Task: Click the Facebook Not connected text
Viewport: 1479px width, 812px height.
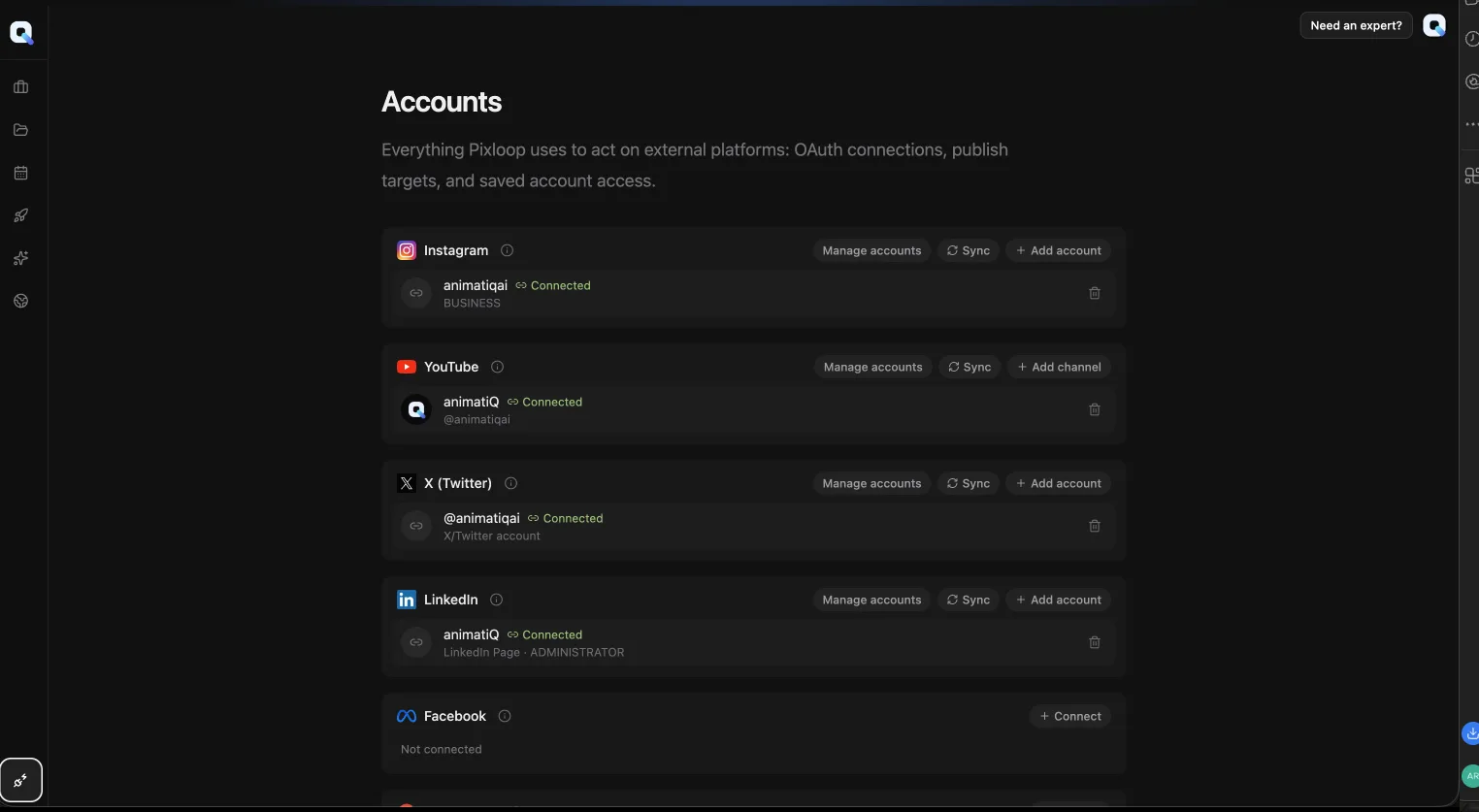Action: pos(442,749)
